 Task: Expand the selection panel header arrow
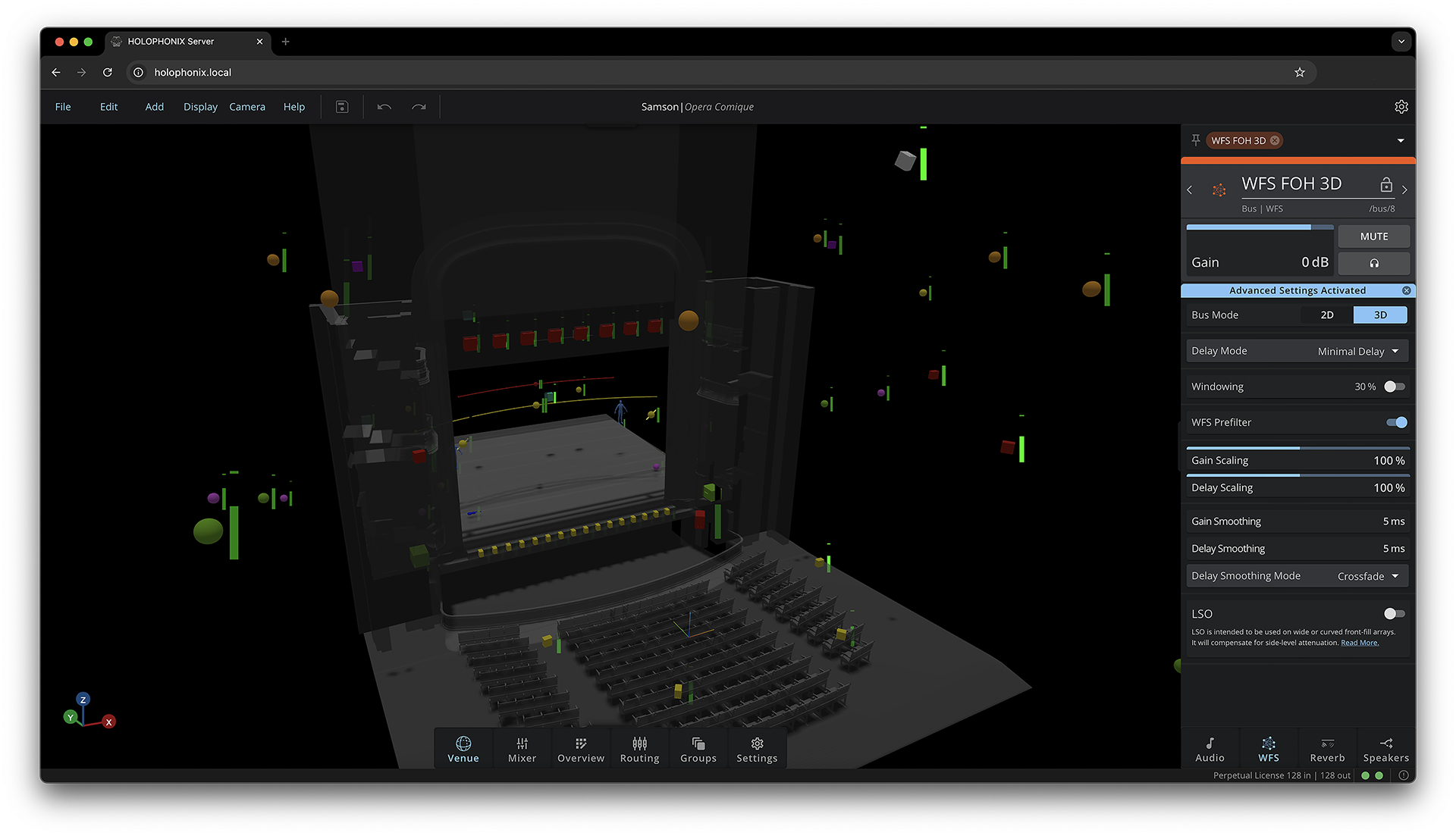1401,141
